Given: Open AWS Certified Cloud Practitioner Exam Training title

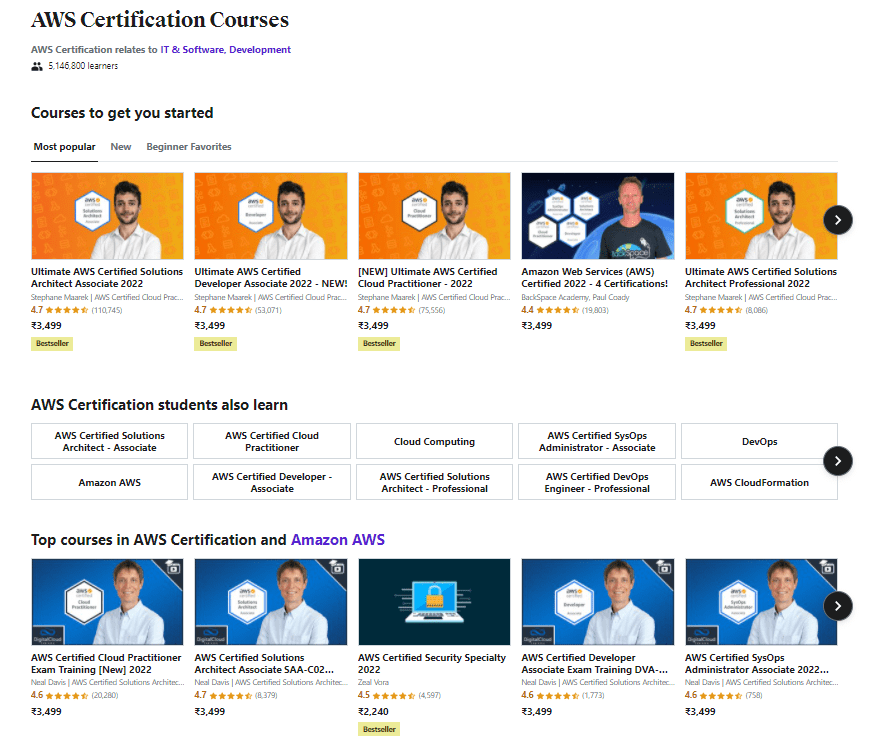Looking at the screenshot, I should point(106,664).
